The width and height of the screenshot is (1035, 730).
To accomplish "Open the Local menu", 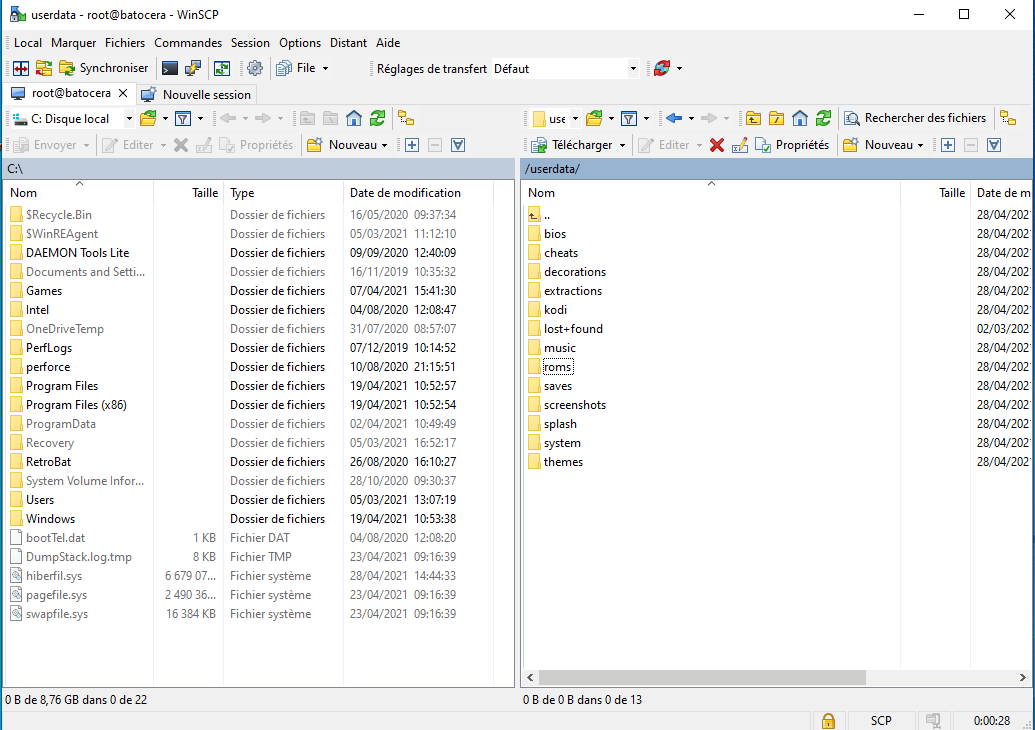I will coord(28,43).
